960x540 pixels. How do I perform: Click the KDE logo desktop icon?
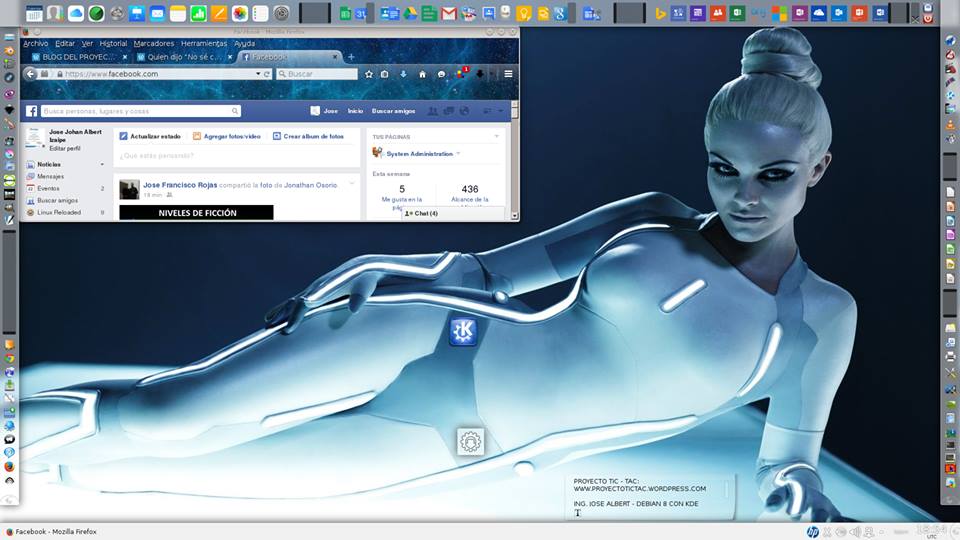463,332
